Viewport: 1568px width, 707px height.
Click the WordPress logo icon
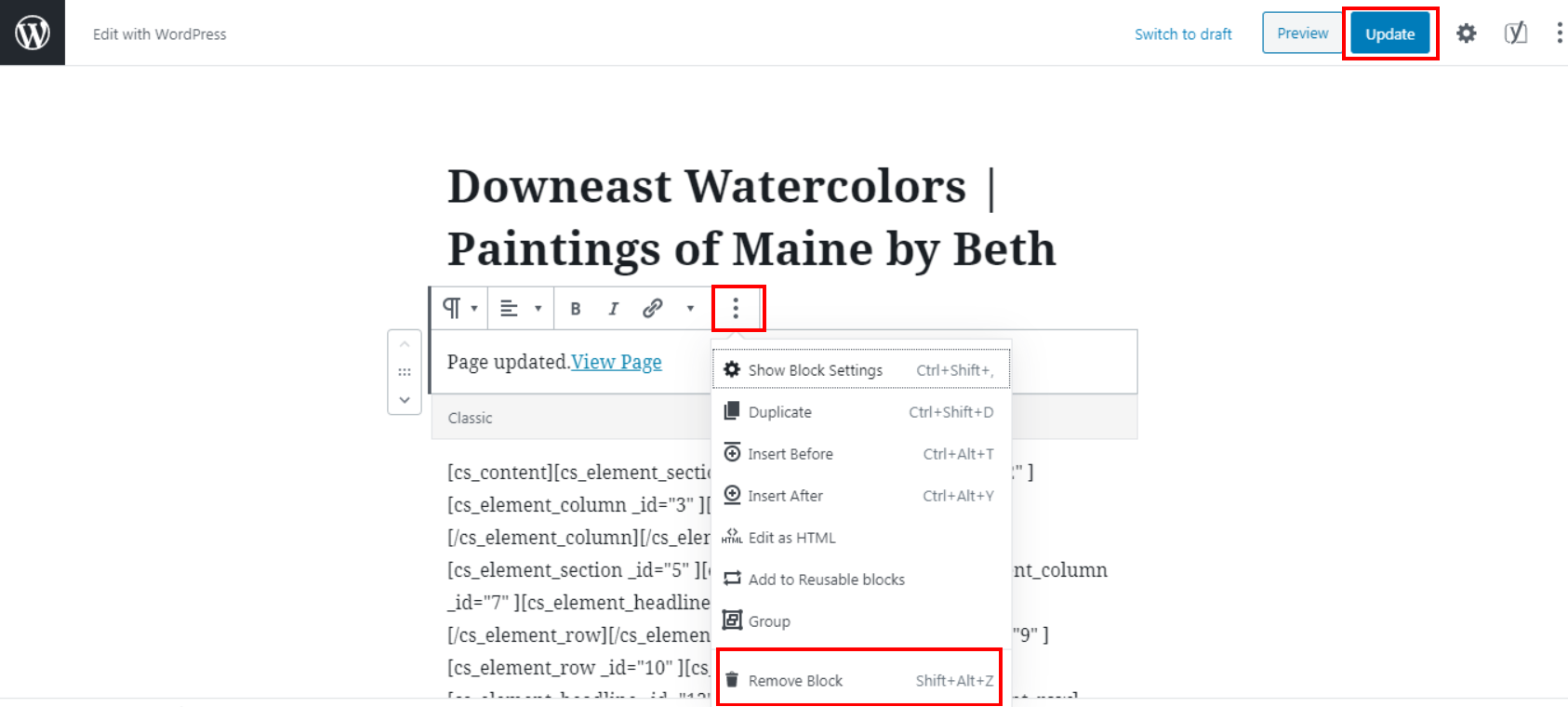click(33, 33)
